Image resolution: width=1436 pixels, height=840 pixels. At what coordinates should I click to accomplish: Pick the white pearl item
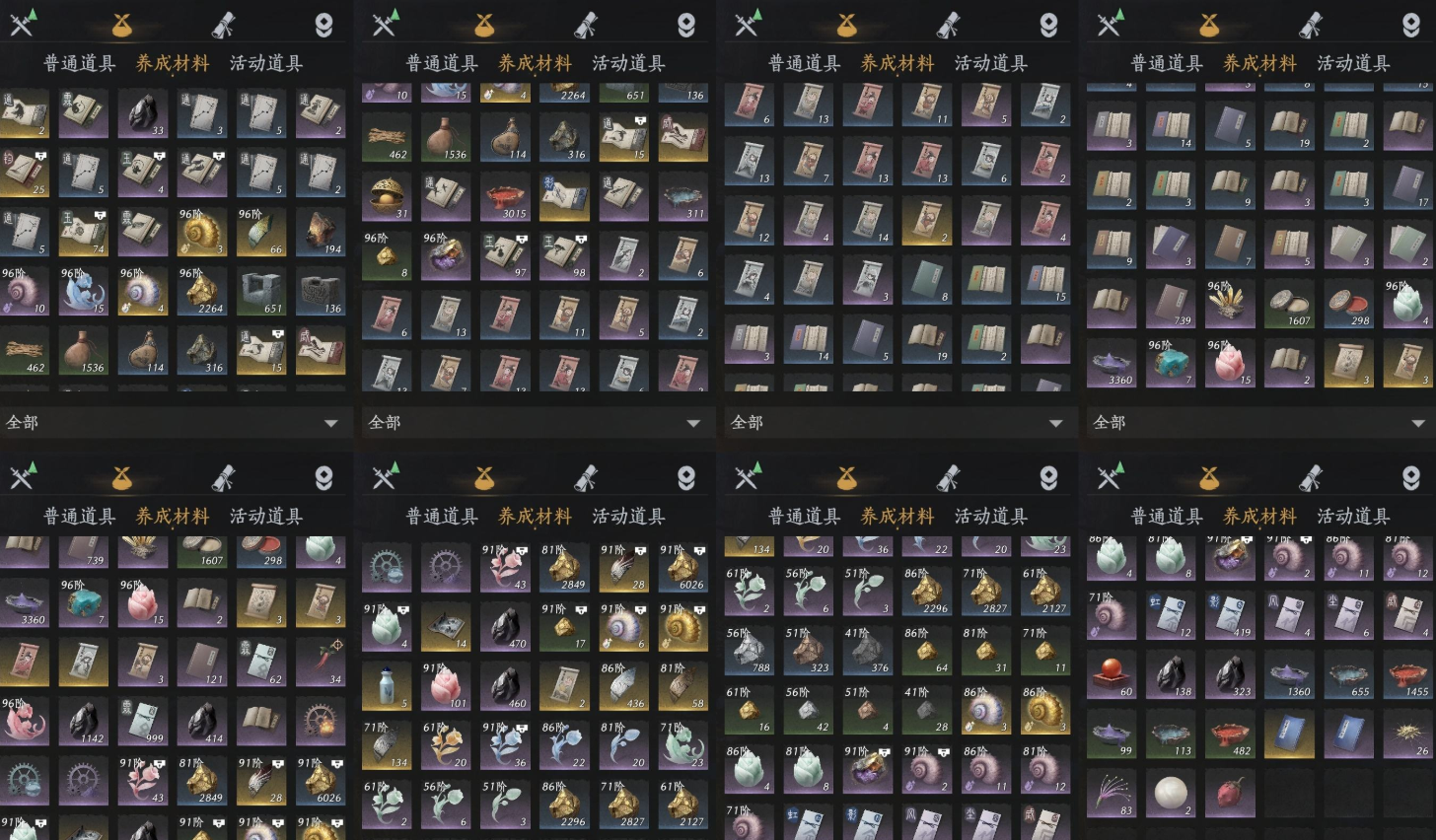[x=1171, y=794]
